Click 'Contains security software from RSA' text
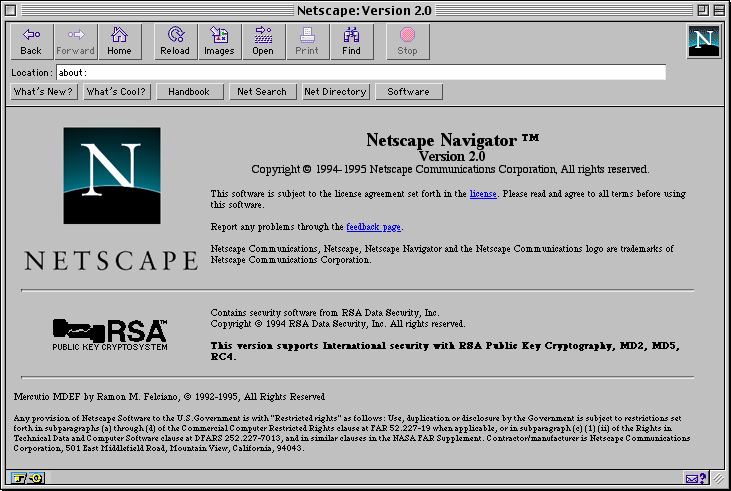Screen dimensions: 731x491 (x=325, y=312)
